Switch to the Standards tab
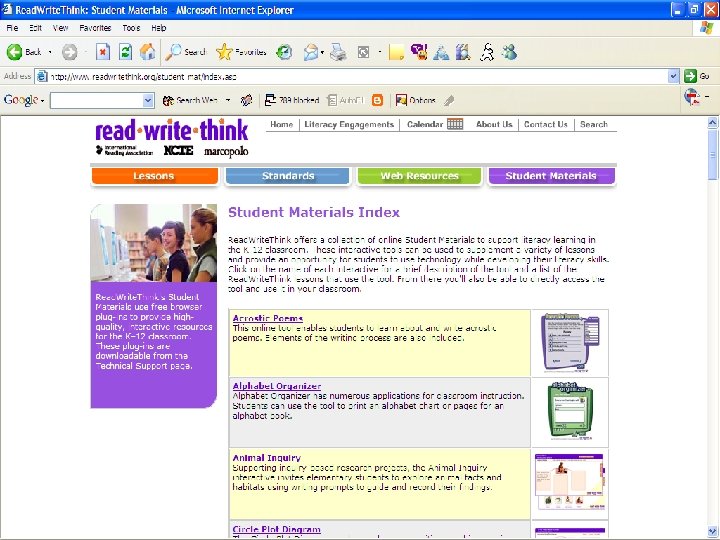The width and height of the screenshot is (720, 540). (x=287, y=176)
